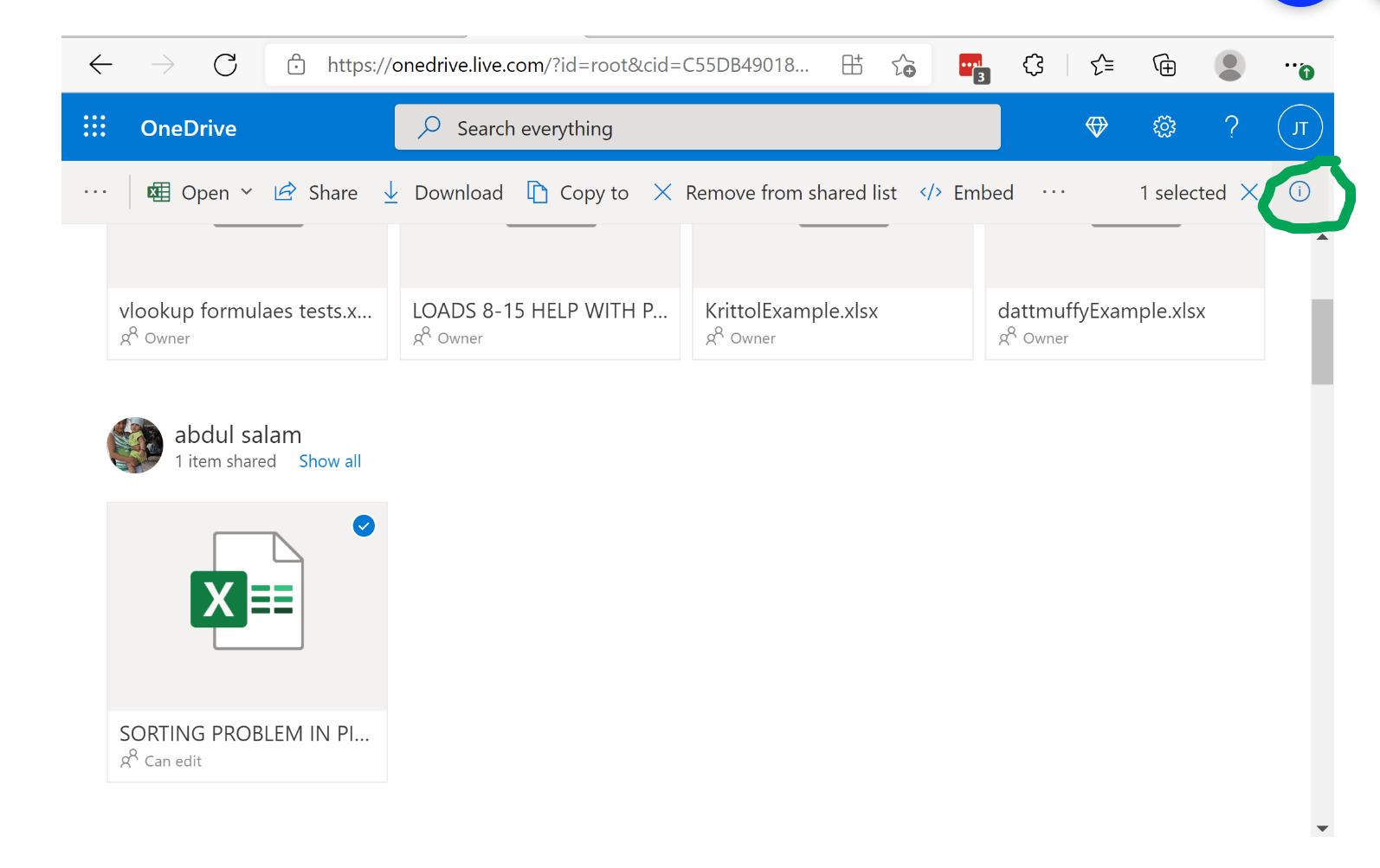This screenshot has width=1380, height=868.
Task: Open the Help question mark
Action: (x=1231, y=127)
